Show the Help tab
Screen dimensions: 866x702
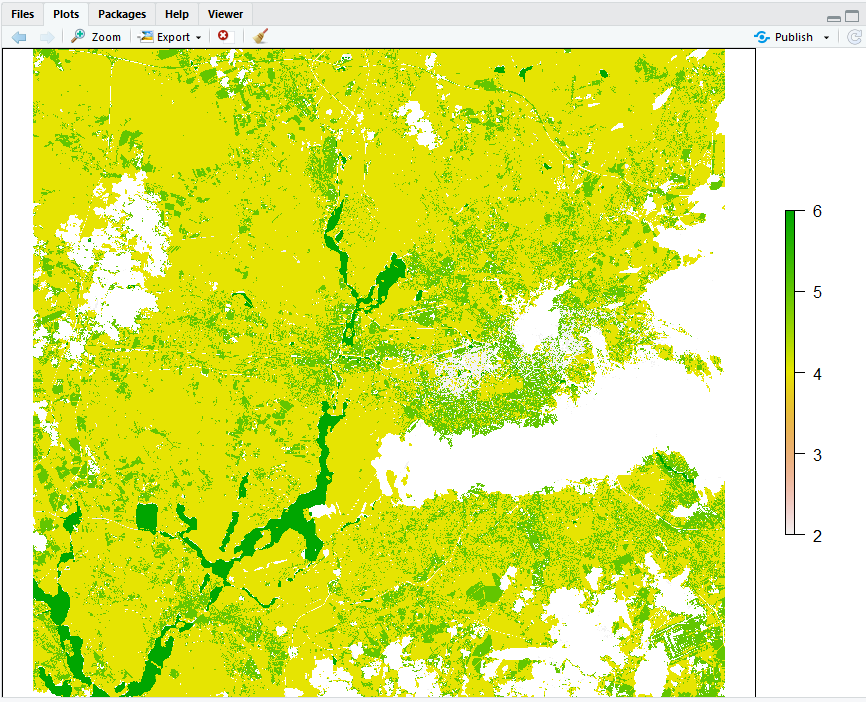pos(176,14)
